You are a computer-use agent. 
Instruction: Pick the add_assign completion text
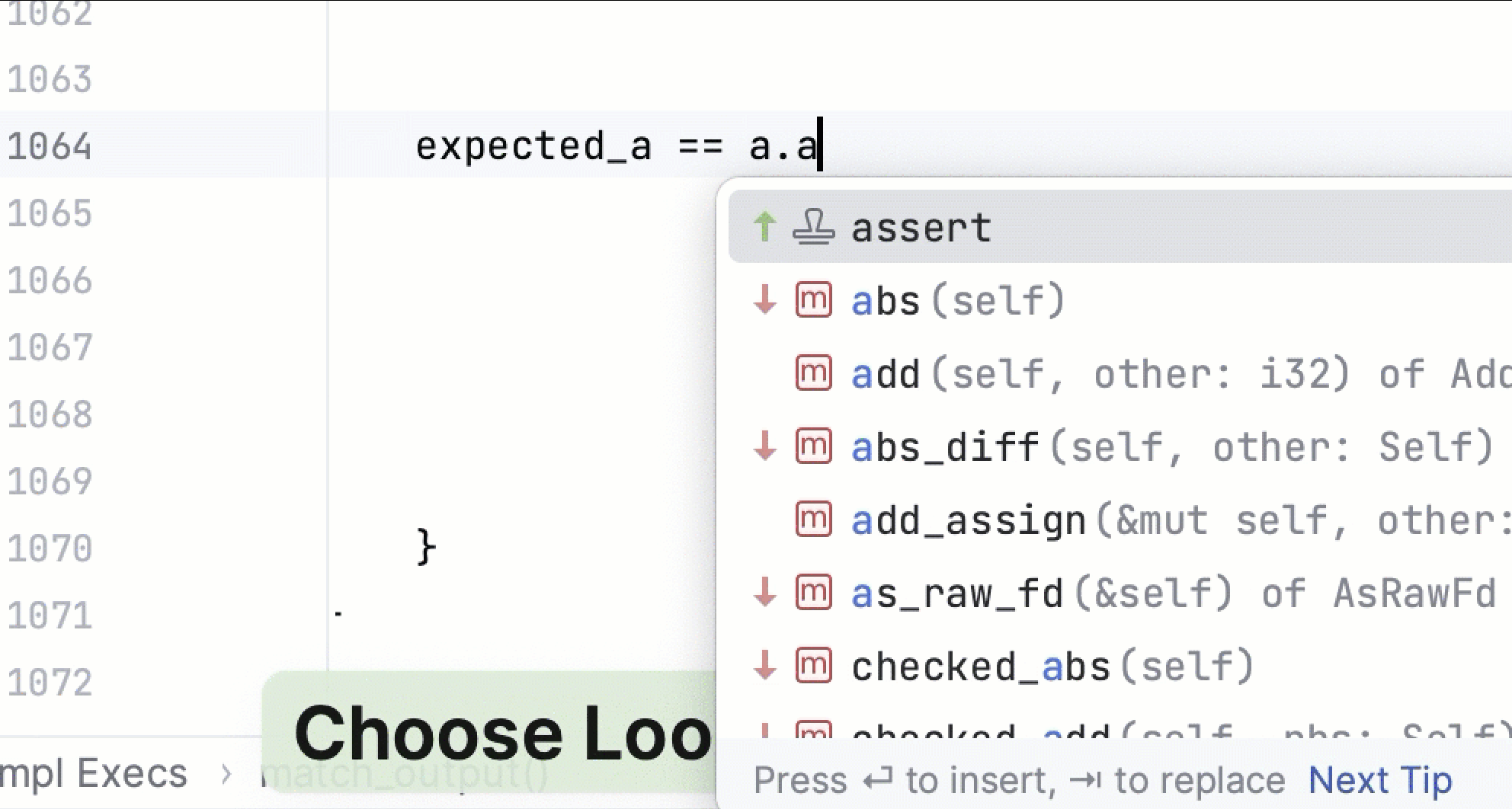pyautogui.click(x=968, y=521)
